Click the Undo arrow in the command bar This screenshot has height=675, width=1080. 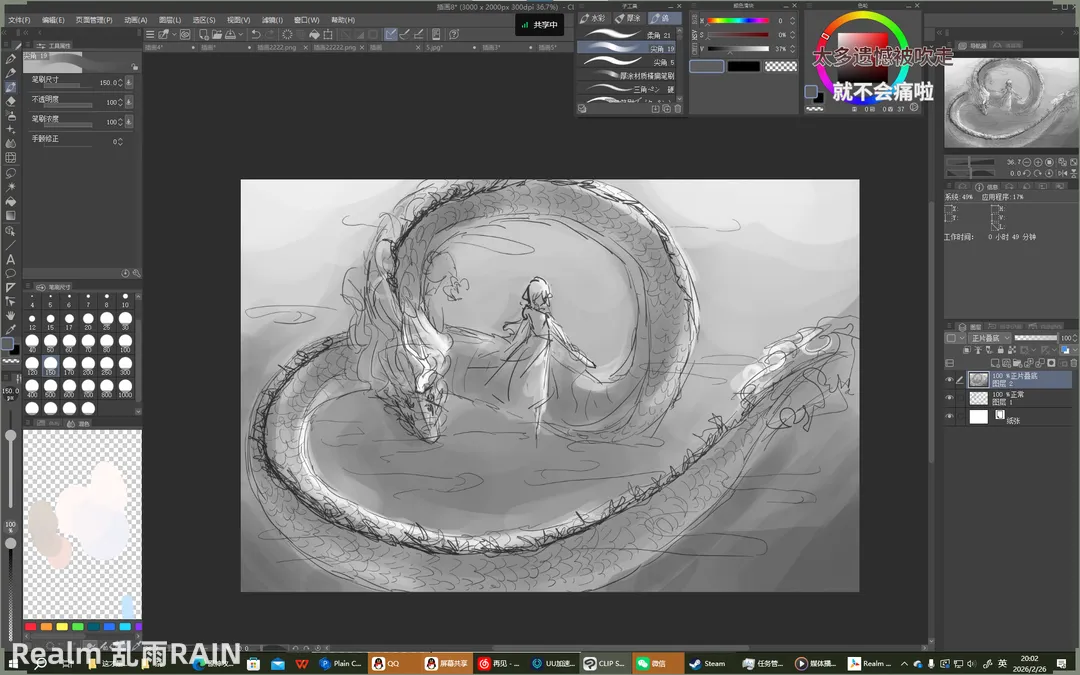(x=256, y=34)
